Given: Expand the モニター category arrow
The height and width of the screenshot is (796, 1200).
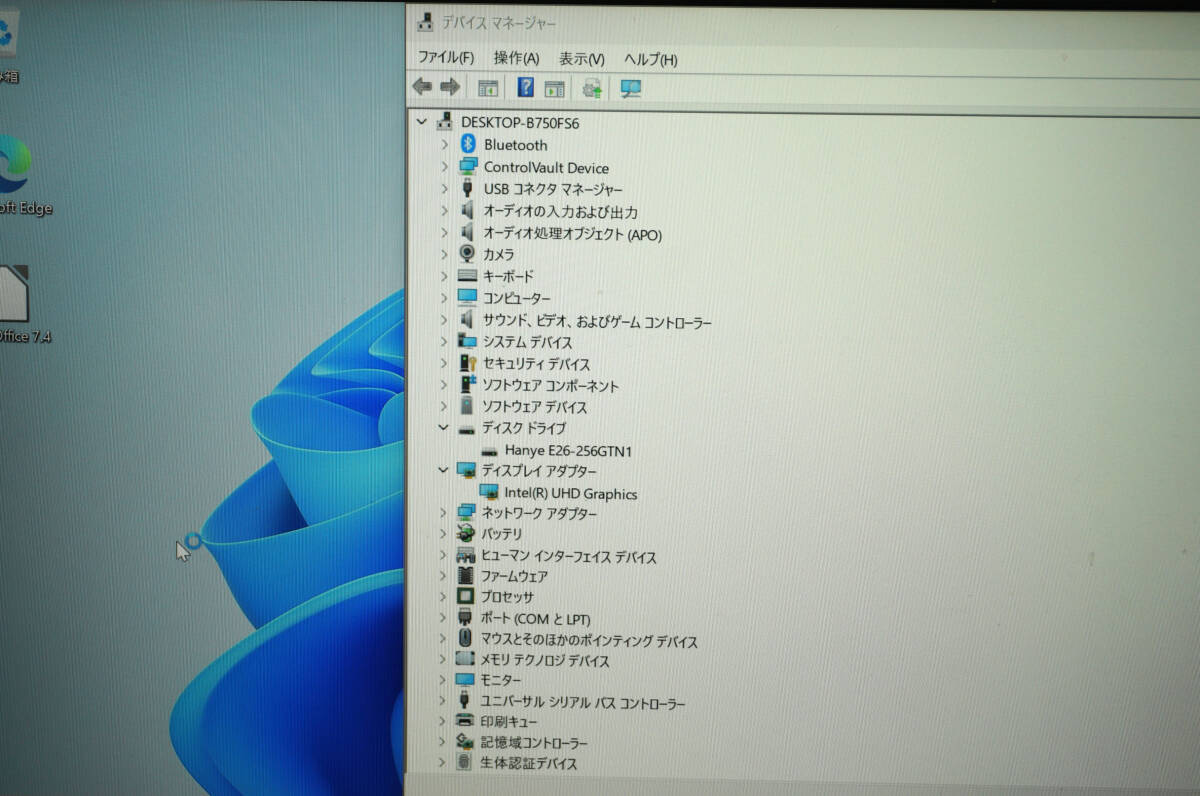Looking at the screenshot, I should (444, 680).
